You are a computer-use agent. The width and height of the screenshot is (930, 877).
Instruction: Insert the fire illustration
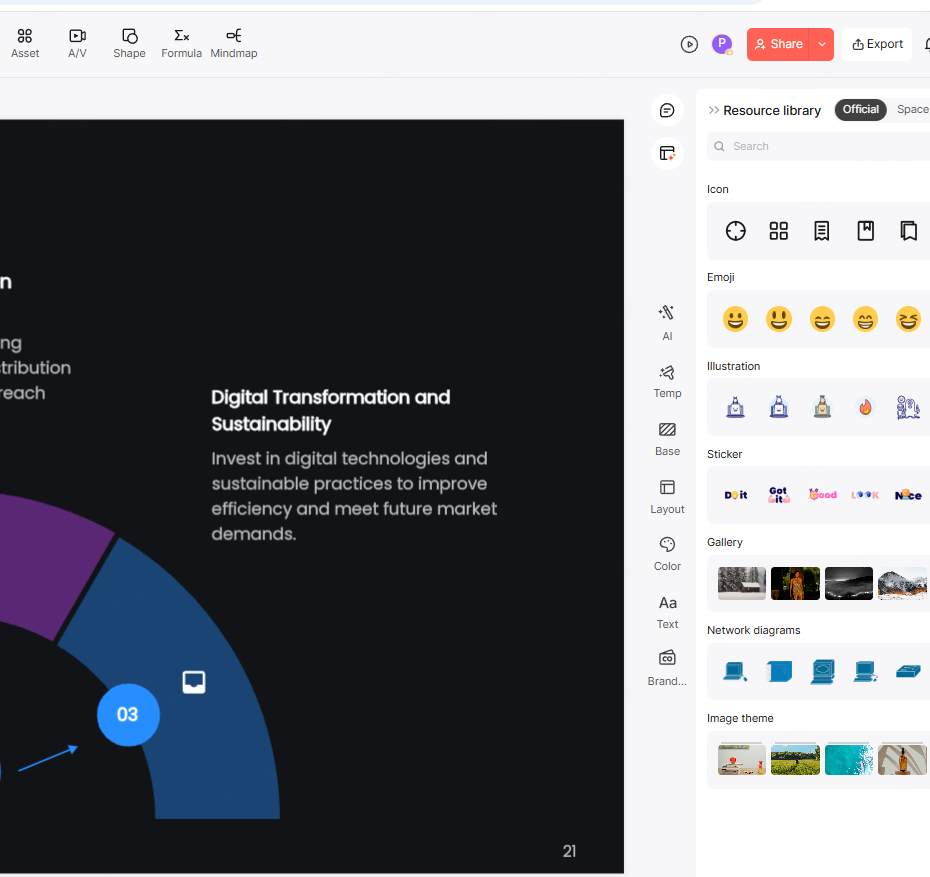click(x=865, y=407)
